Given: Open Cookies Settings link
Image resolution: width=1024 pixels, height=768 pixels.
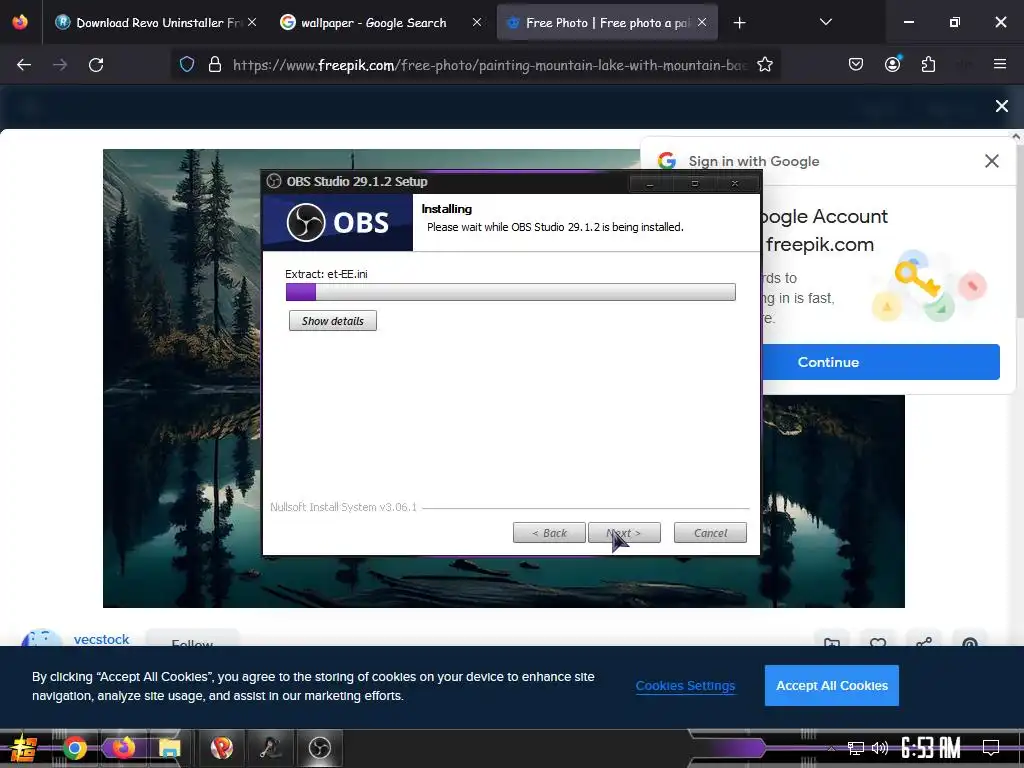Looking at the screenshot, I should [685, 686].
